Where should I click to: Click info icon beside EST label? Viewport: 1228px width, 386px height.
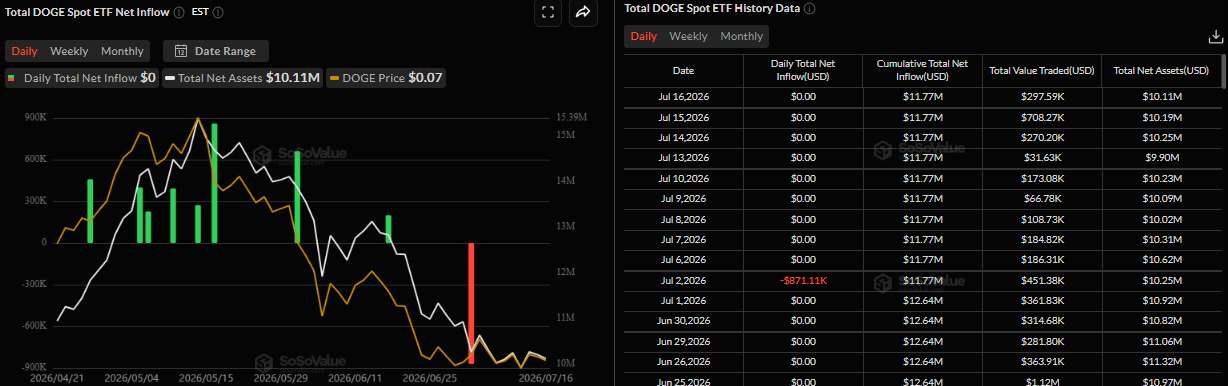point(218,12)
